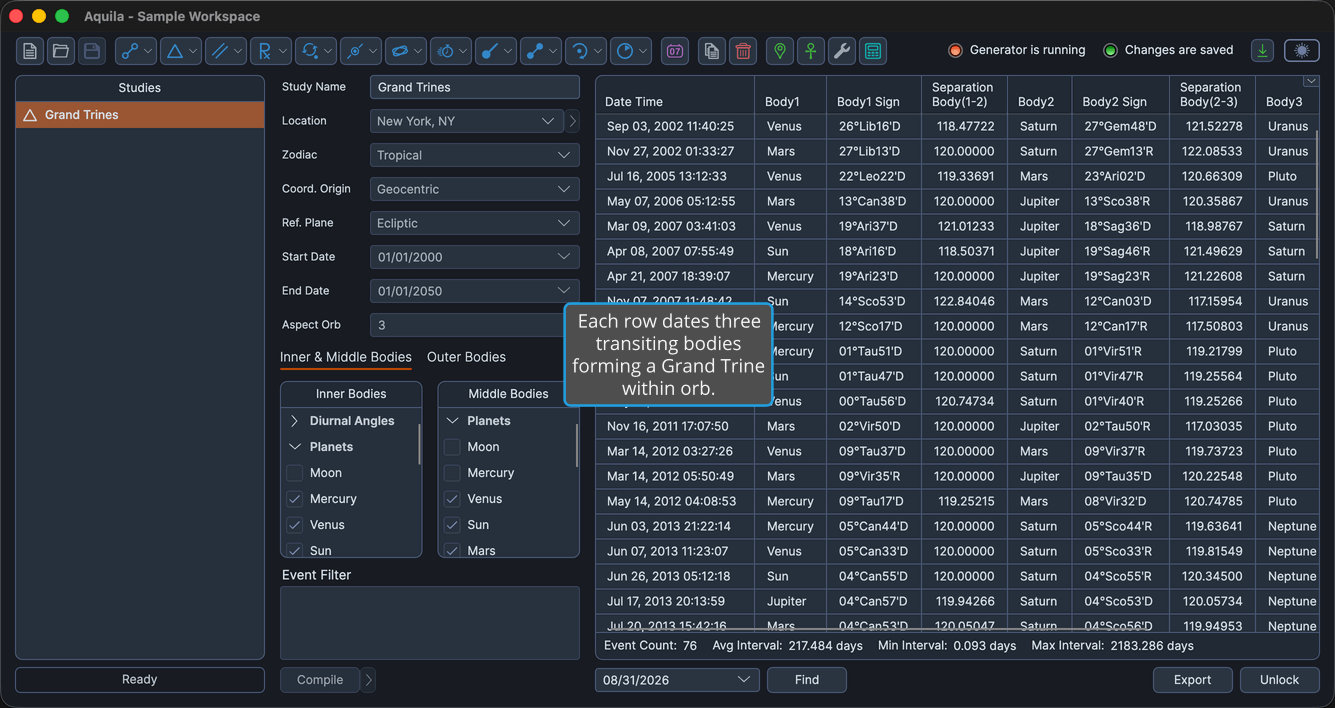The image size is (1335, 708).
Task: Expand the Diurnal Angles tree group
Action: tap(294, 421)
